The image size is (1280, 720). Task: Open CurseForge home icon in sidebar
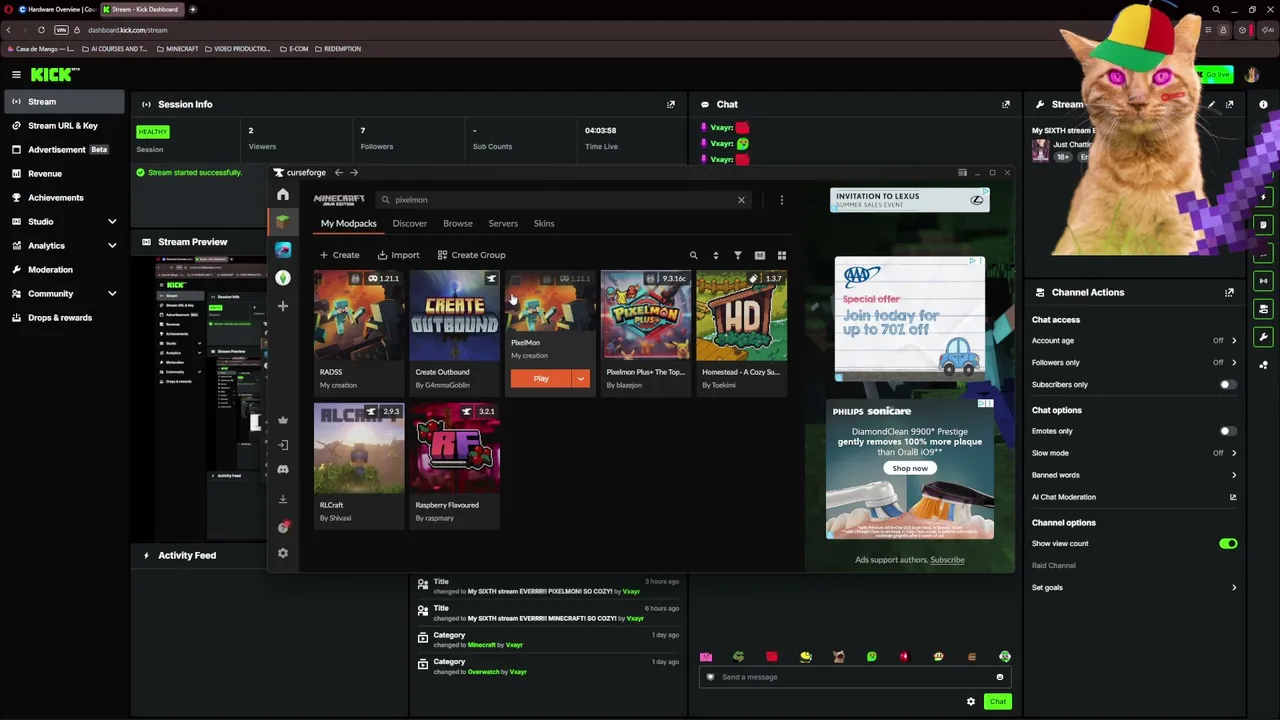click(x=283, y=195)
